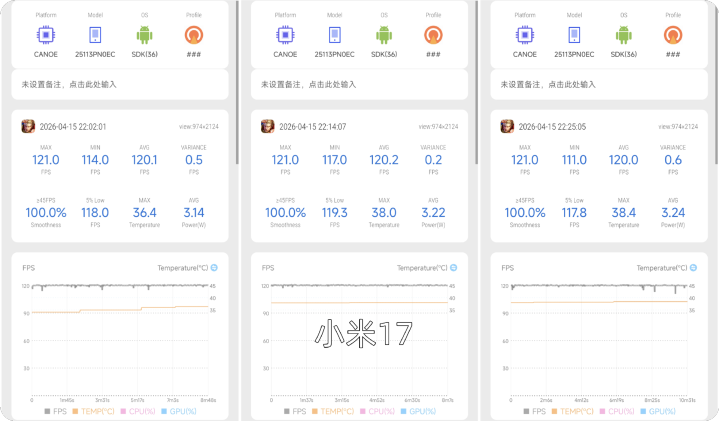Click the FPS chart plot in the 22:25:05 panel

(599, 340)
